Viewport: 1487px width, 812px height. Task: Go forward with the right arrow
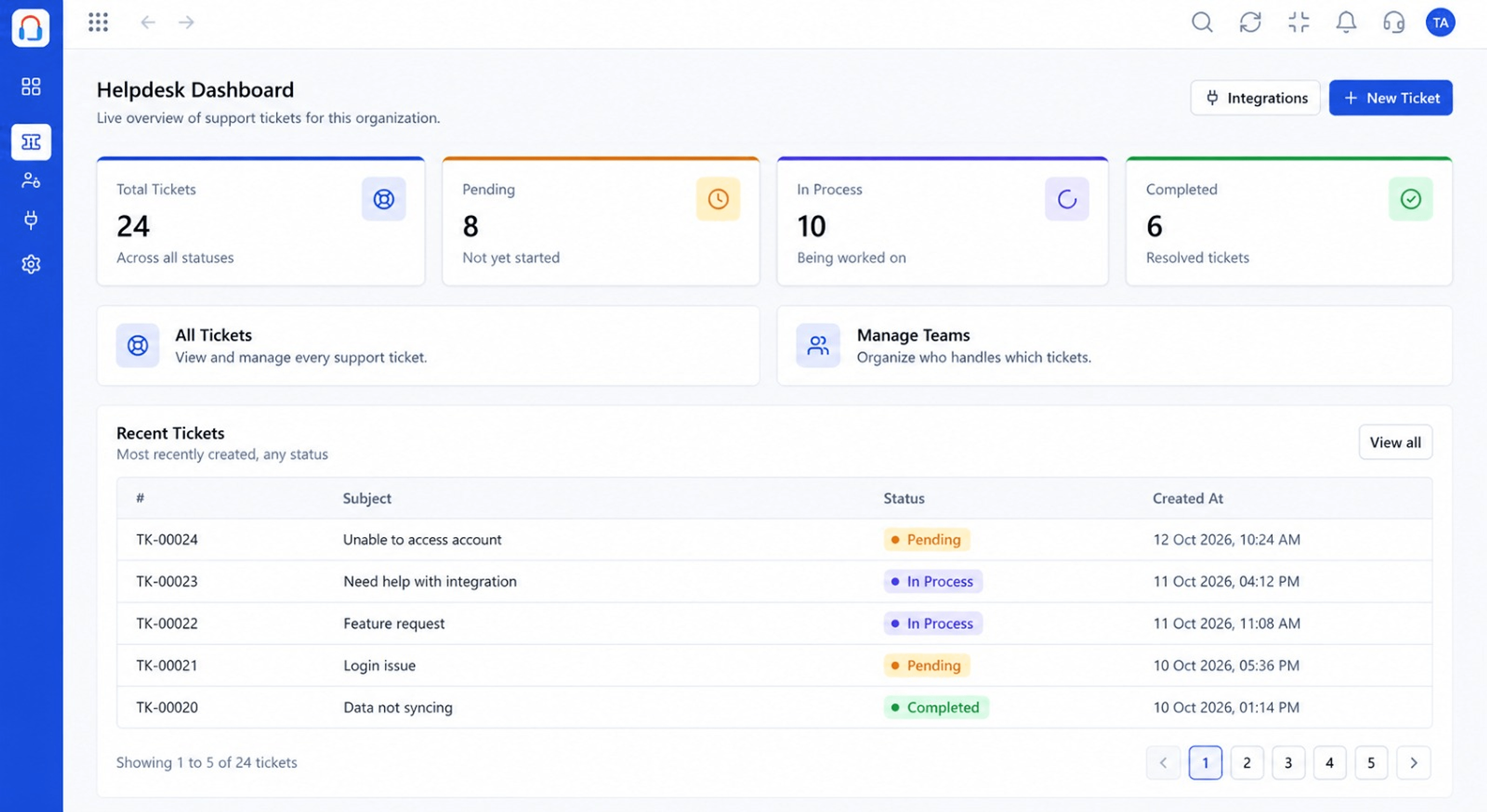(x=186, y=22)
